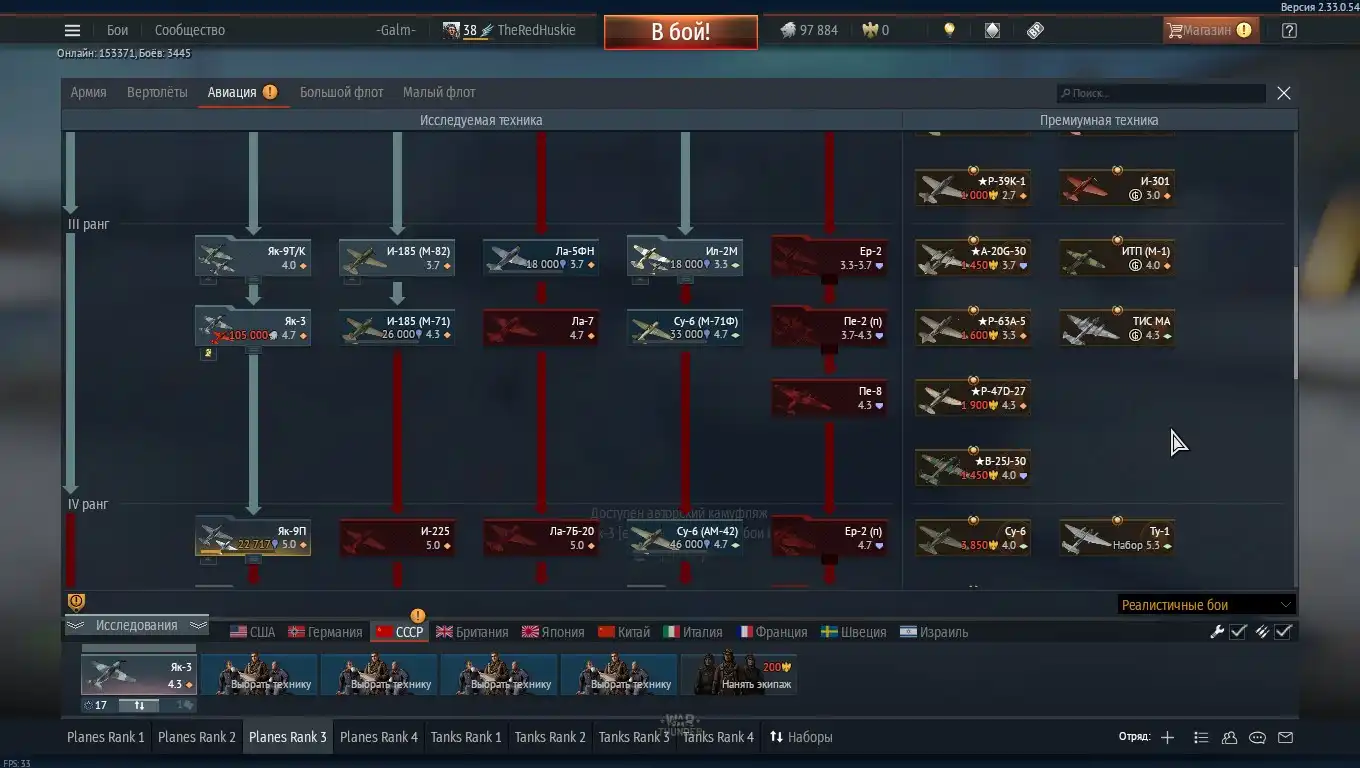Image resolution: width=1360 pixels, height=768 pixels.
Task: Select the premium B-25J-30 aircraft
Action: point(973,467)
